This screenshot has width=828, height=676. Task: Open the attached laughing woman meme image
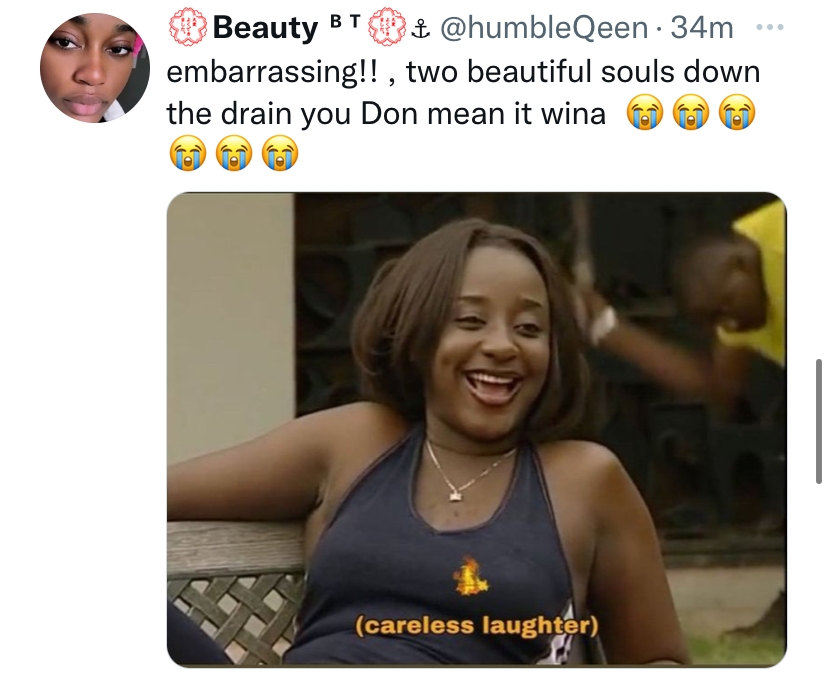coord(477,429)
